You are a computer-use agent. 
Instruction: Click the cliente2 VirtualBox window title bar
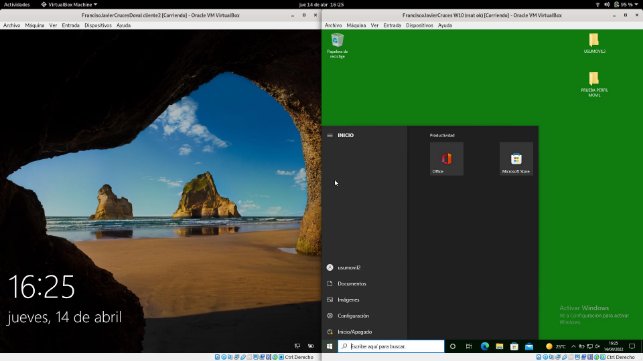[160, 15]
